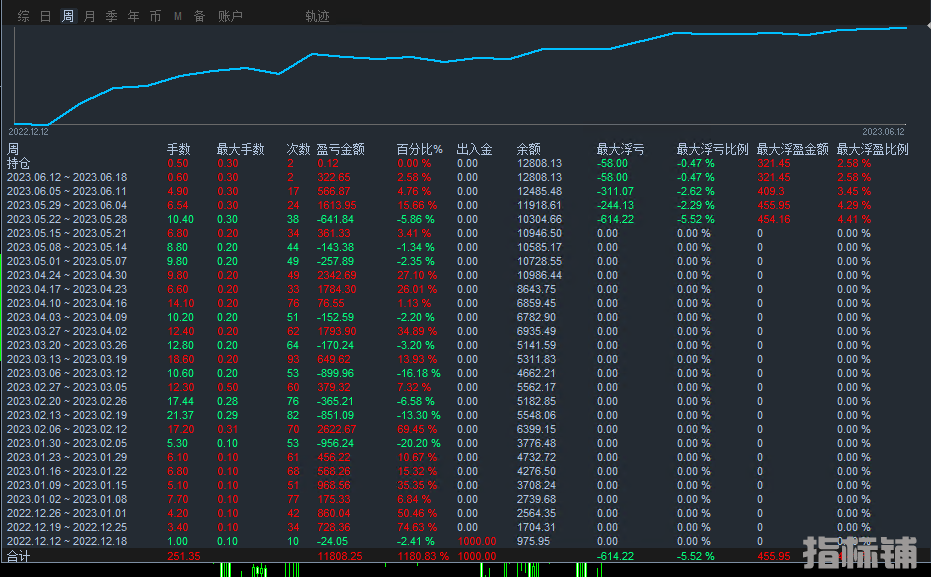Switch to the 年 yearly tab

(134, 16)
